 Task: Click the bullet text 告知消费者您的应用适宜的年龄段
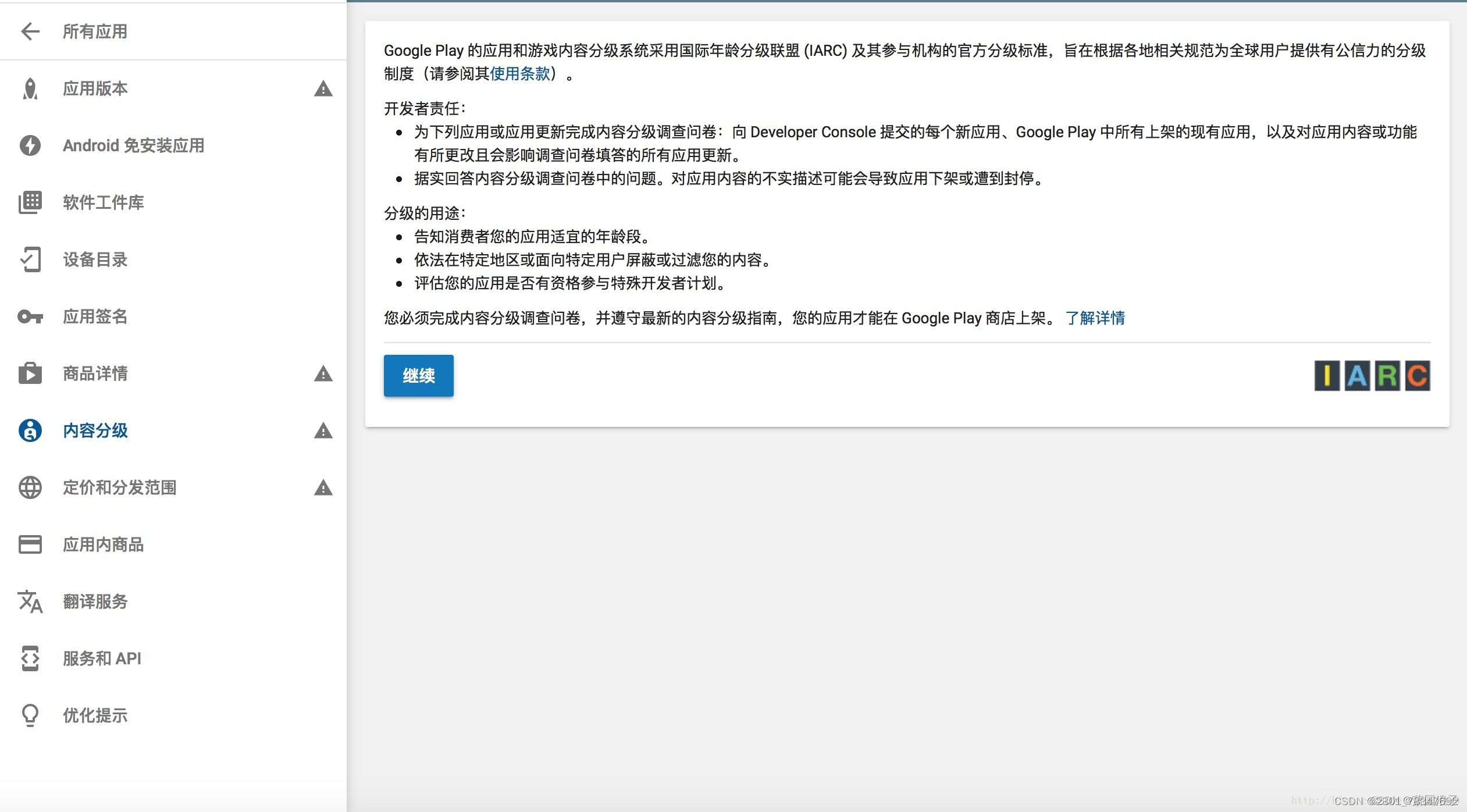point(532,237)
